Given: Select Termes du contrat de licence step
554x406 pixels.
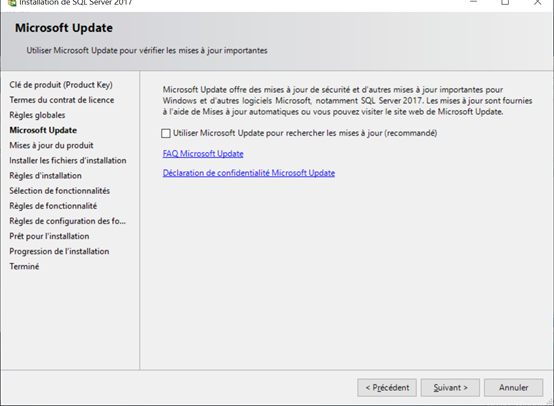Looking at the screenshot, I should point(61,100).
